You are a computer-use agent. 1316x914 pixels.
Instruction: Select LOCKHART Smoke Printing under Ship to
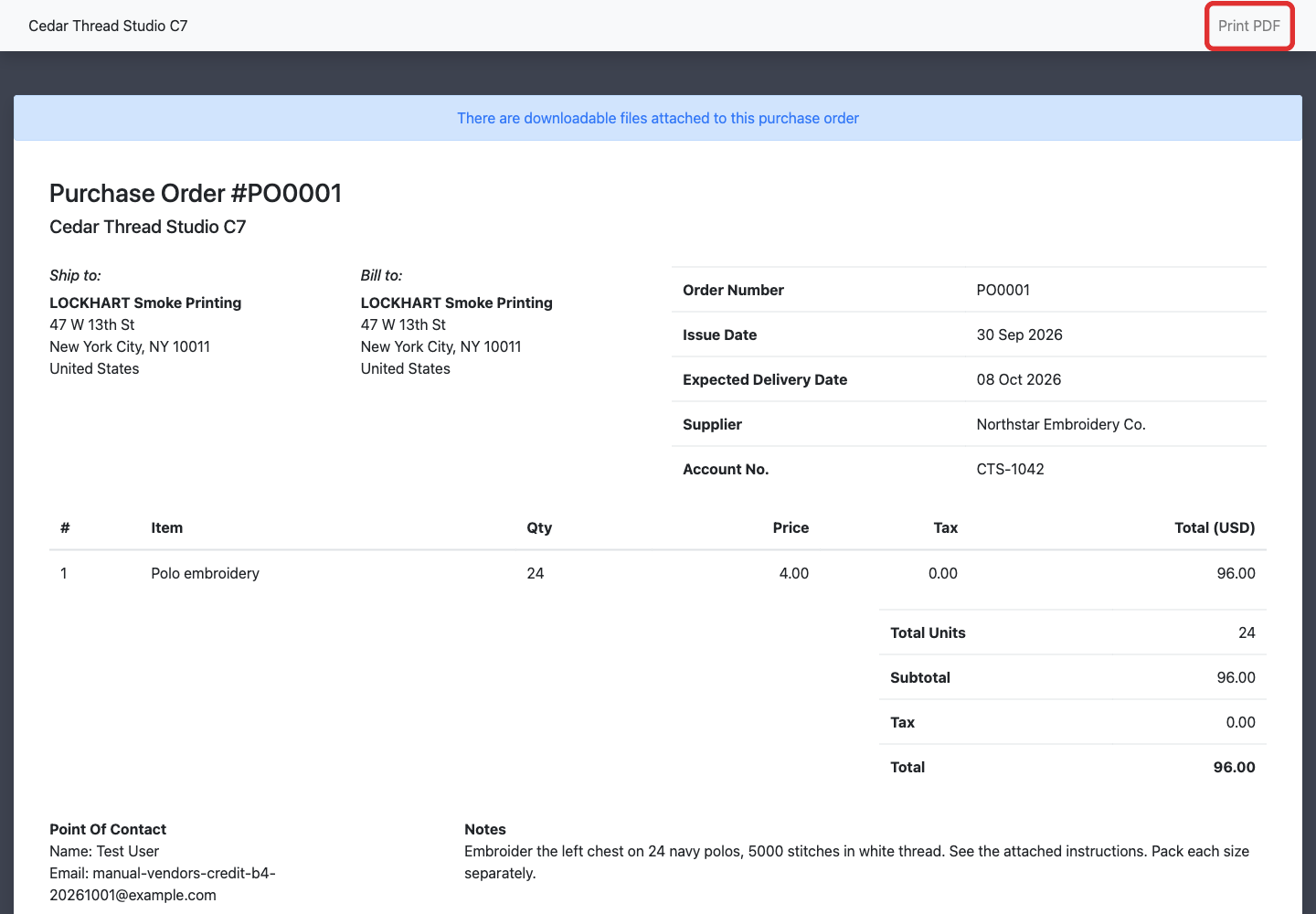[x=145, y=303]
